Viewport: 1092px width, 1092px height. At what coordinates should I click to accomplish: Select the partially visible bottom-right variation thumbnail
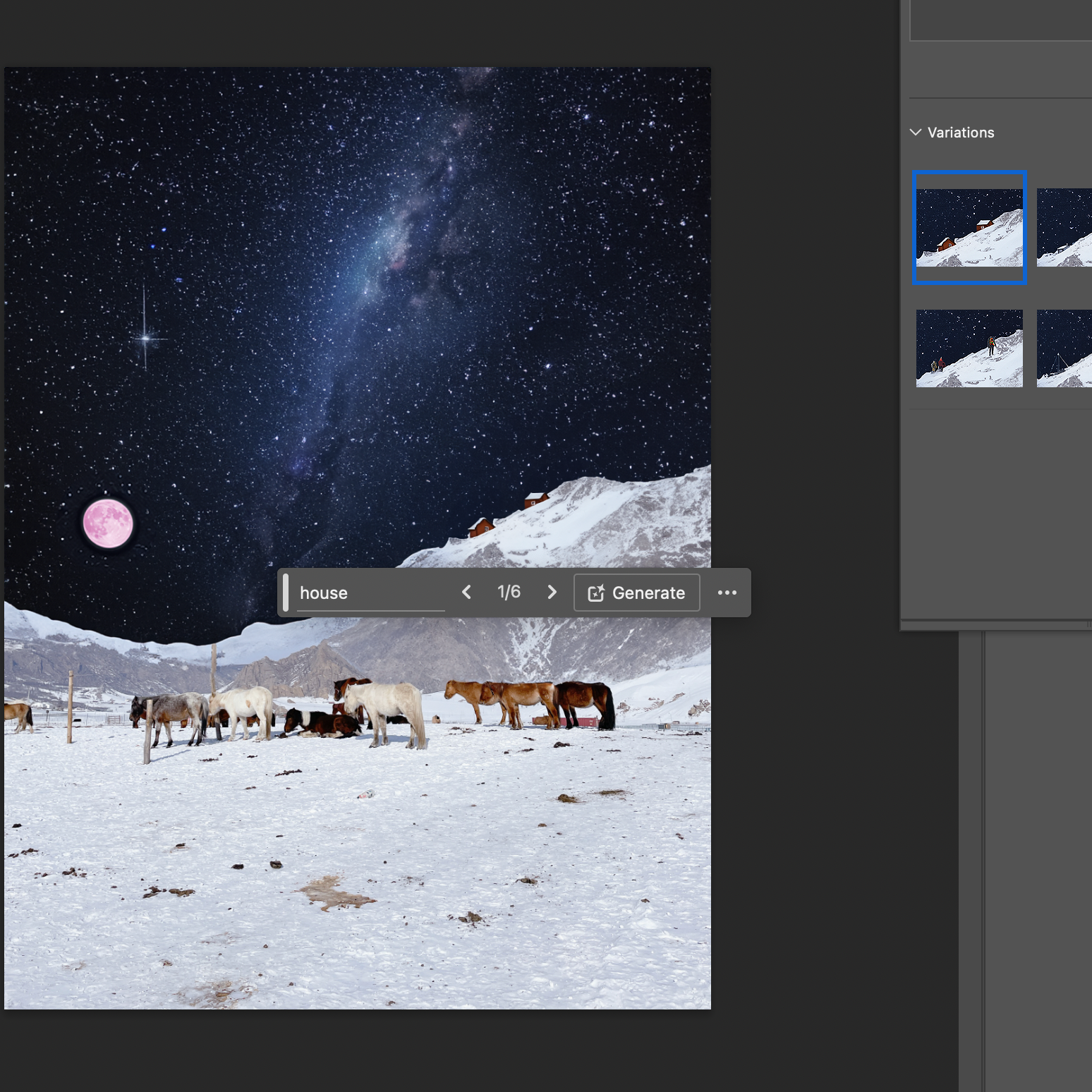point(1064,348)
